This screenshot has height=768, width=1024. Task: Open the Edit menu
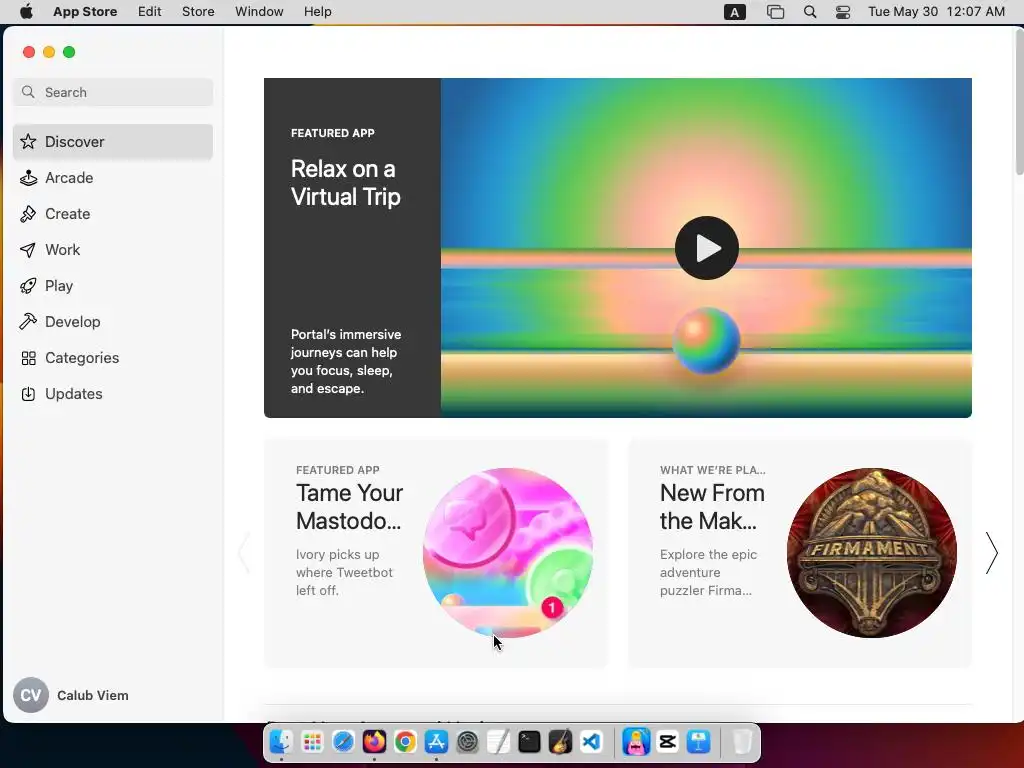coord(150,12)
